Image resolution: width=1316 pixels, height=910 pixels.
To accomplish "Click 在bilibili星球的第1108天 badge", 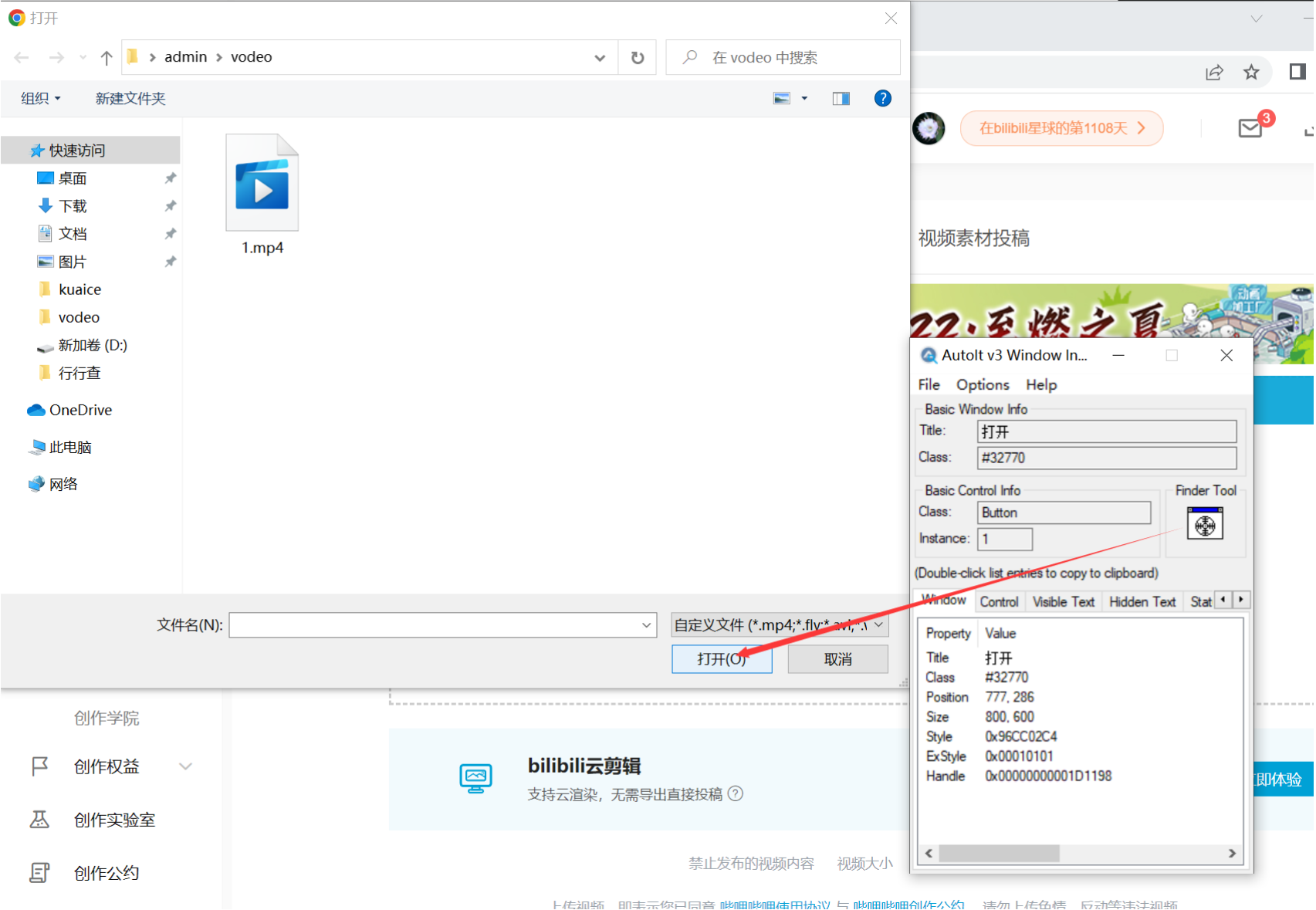I will tap(1061, 128).
